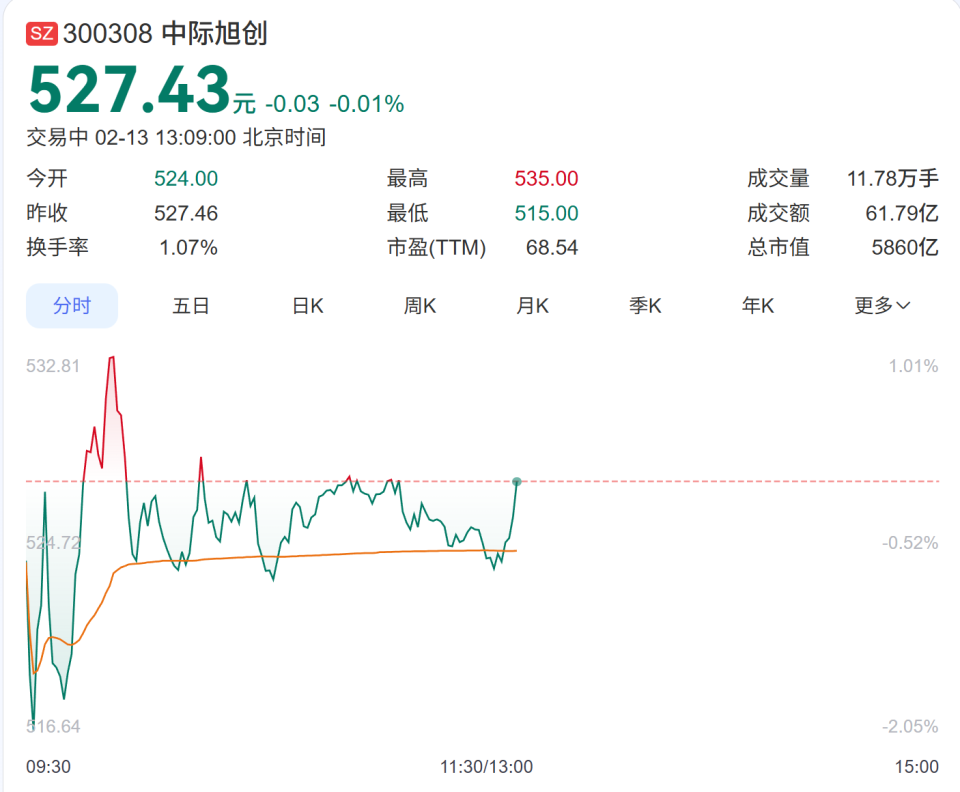This screenshot has width=960, height=792.
Task: Switch to the 五日 five-day chart tab
Action: tap(189, 306)
